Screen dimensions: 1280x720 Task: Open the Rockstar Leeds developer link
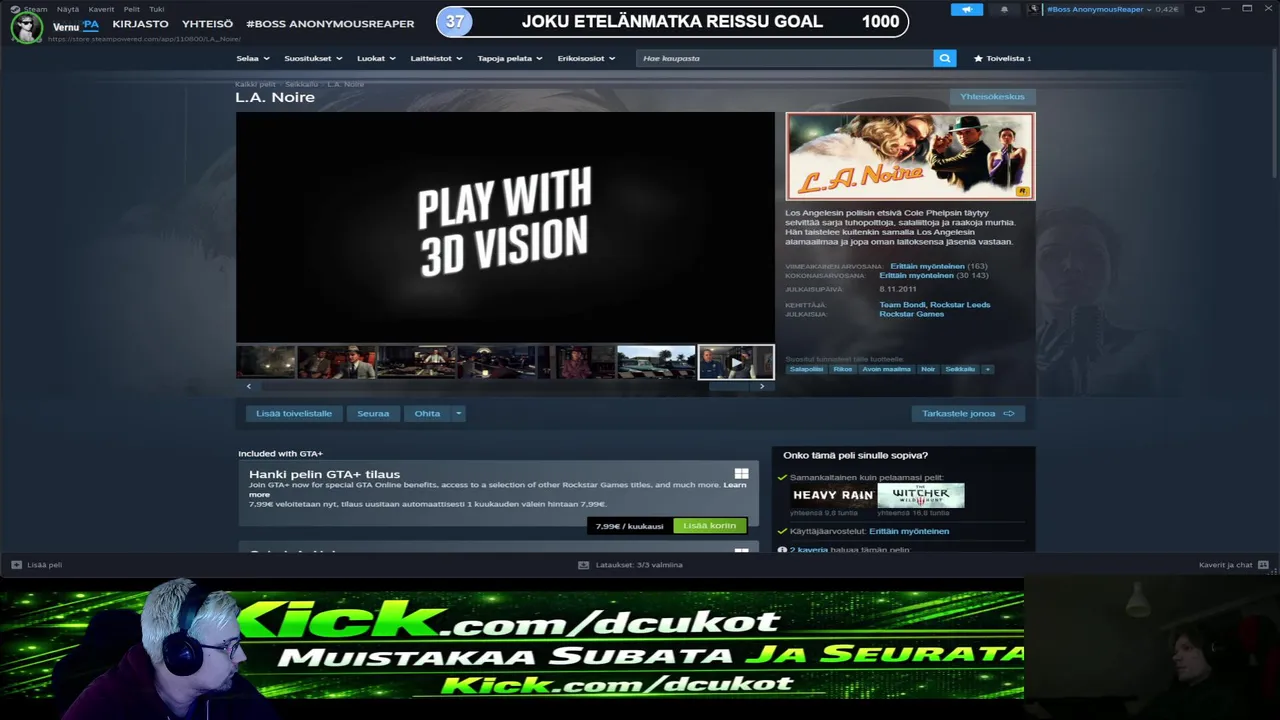point(960,305)
